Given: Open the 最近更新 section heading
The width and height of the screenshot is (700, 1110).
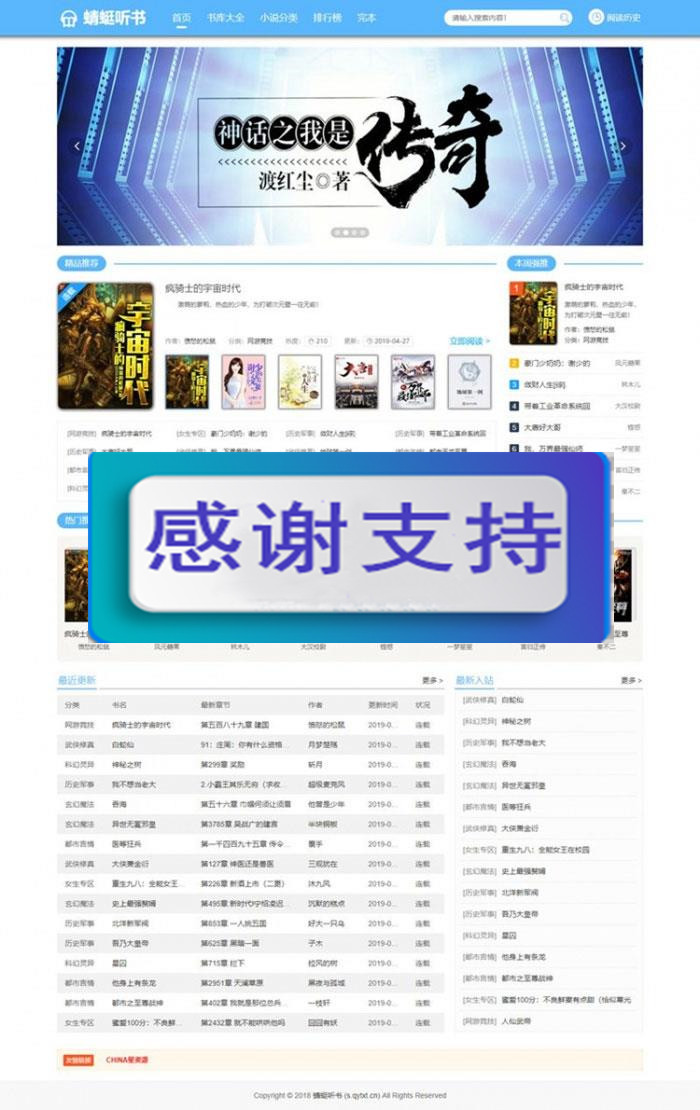Looking at the screenshot, I should (x=76, y=680).
